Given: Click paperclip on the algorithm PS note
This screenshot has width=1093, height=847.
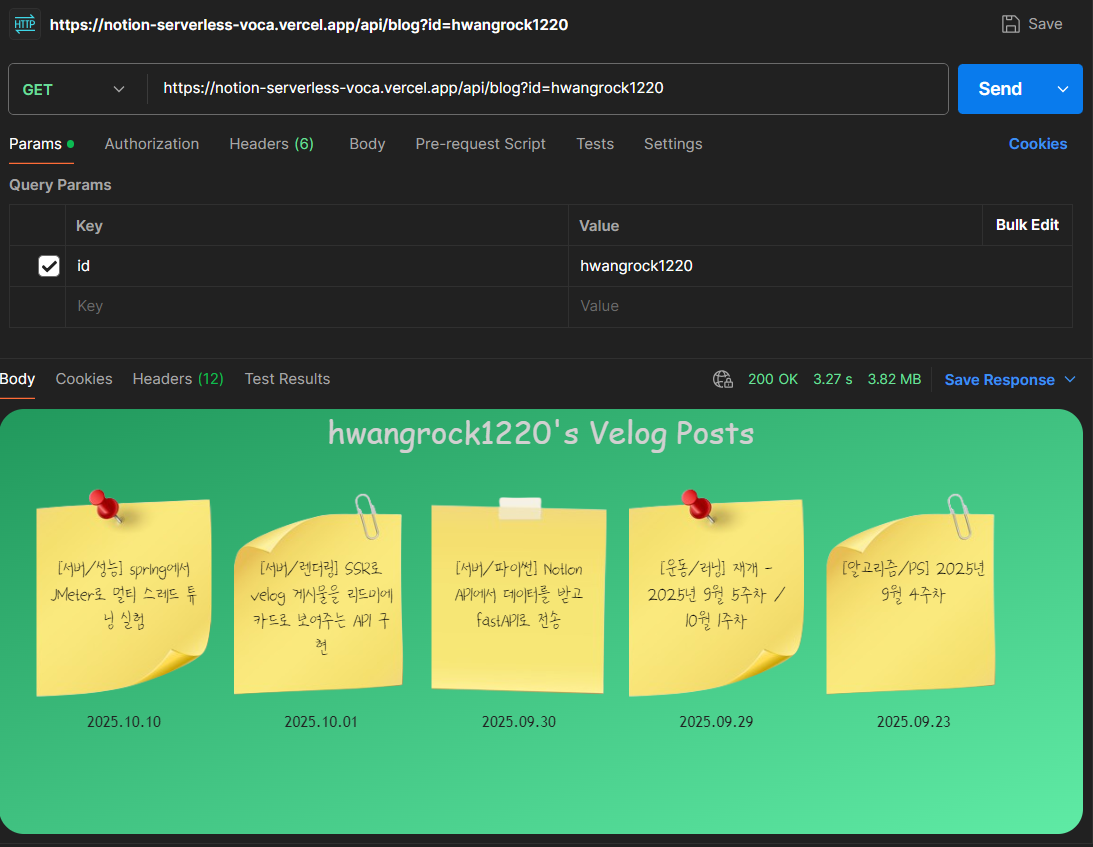Looking at the screenshot, I should [x=960, y=517].
